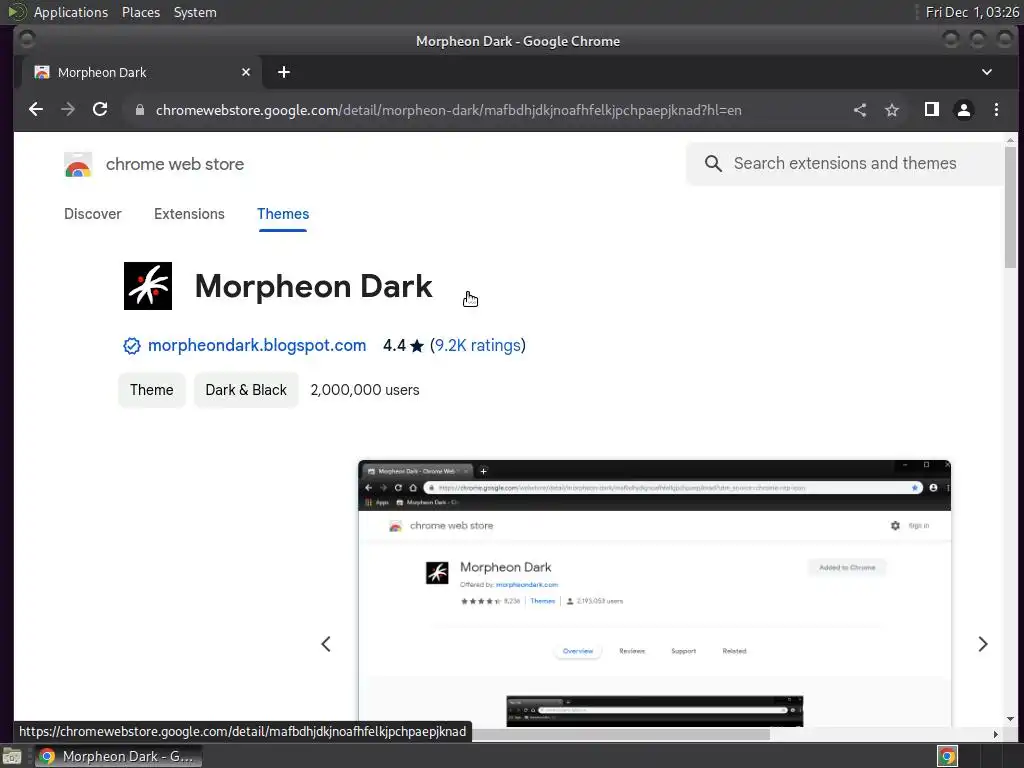Screen dimensions: 1024x768
Task: Click the horizontal scrollbar at bottom
Action: pyautogui.click(x=620, y=734)
